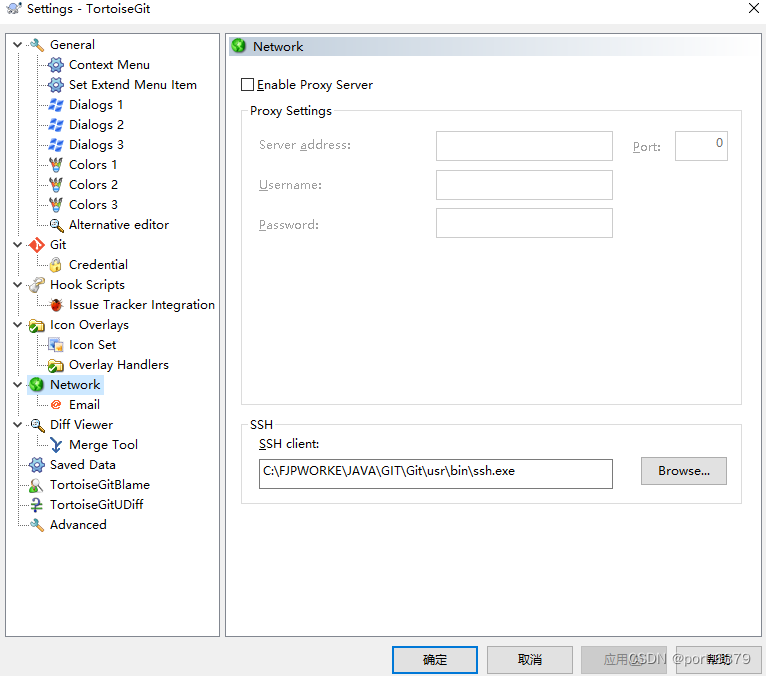The width and height of the screenshot is (766, 676).
Task: Select Alternative editor tree row
Action: click(x=119, y=225)
